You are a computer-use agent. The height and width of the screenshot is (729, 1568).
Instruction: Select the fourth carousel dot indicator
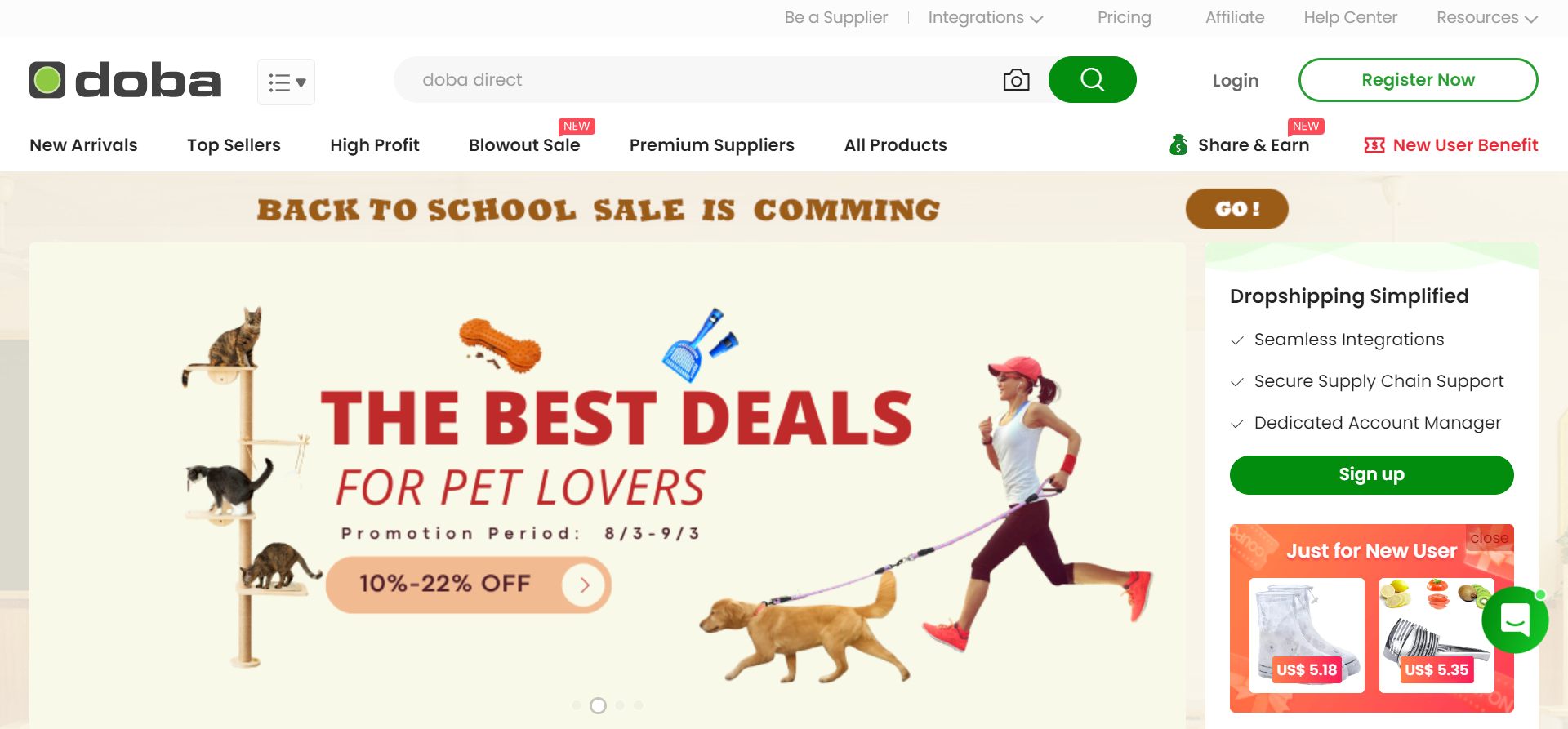coord(639,705)
